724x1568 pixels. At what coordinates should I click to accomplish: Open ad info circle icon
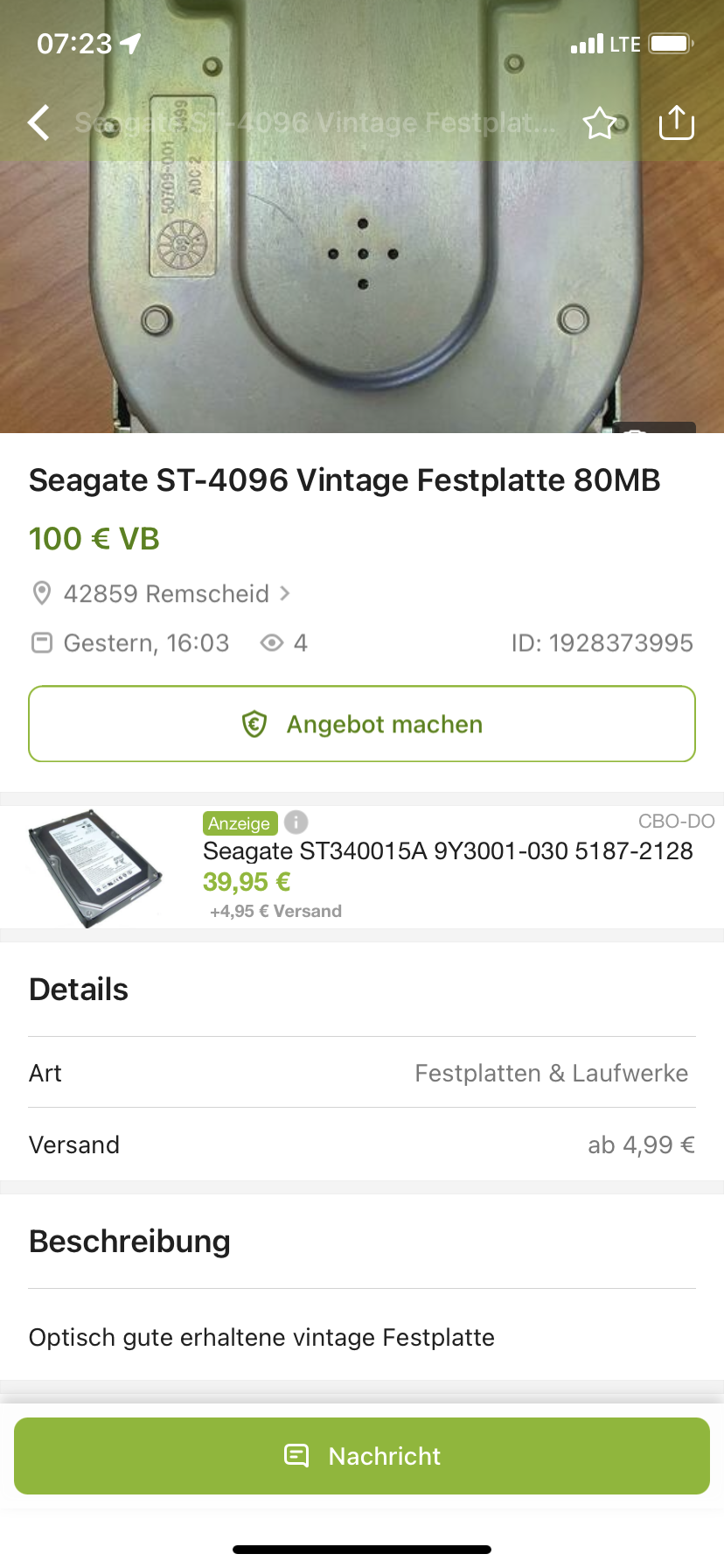coord(296,822)
